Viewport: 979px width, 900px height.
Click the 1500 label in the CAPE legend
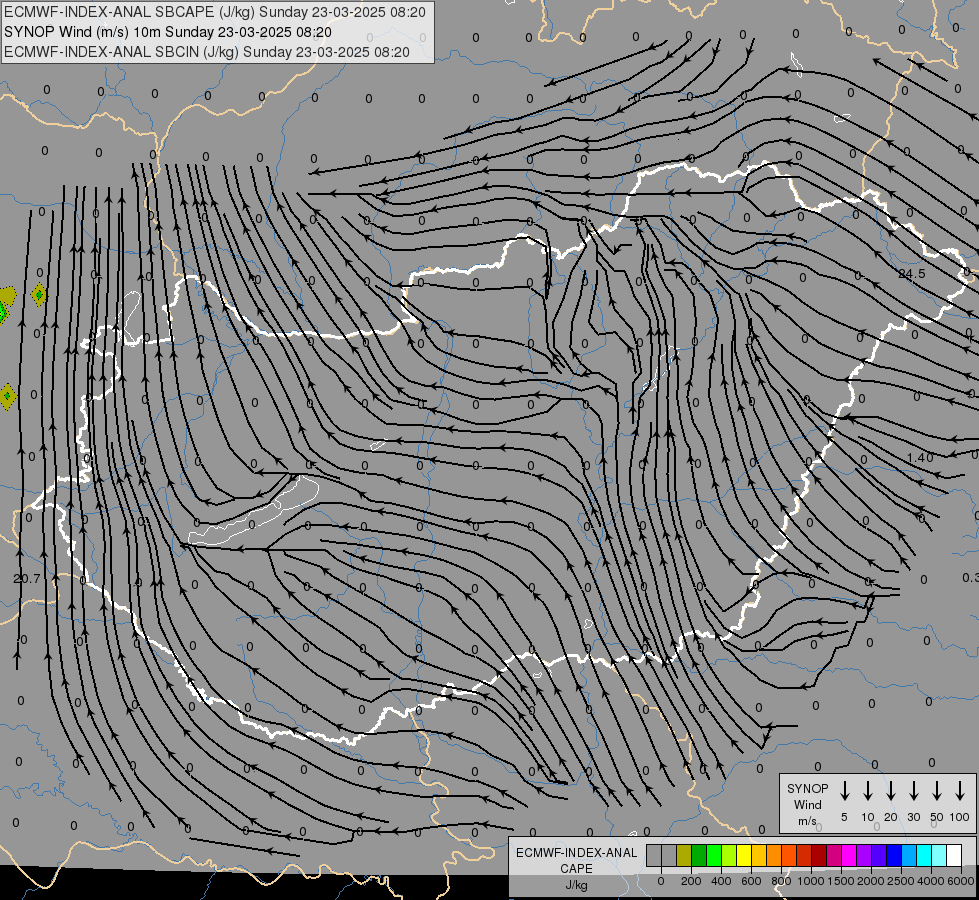tap(841, 881)
